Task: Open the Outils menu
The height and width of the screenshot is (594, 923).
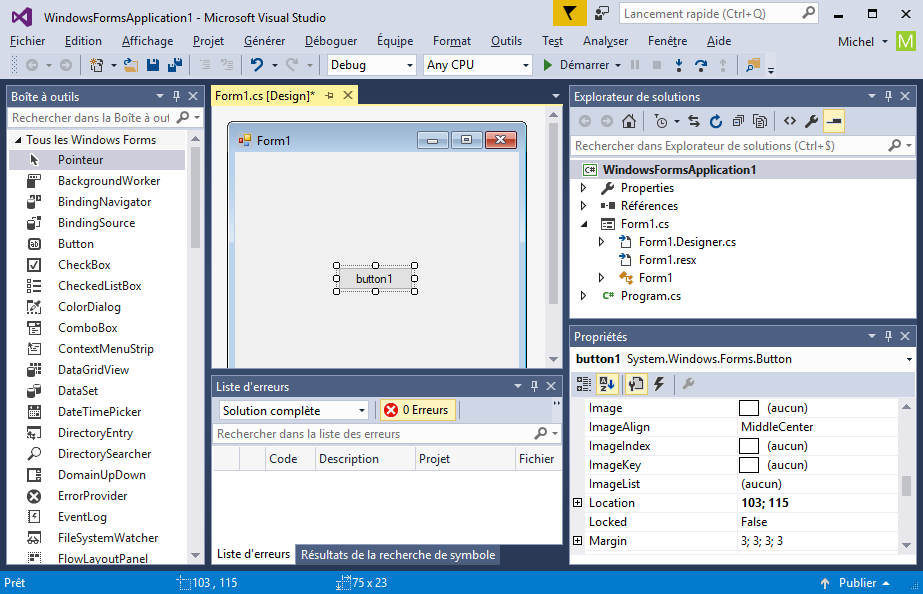Action: (x=506, y=41)
